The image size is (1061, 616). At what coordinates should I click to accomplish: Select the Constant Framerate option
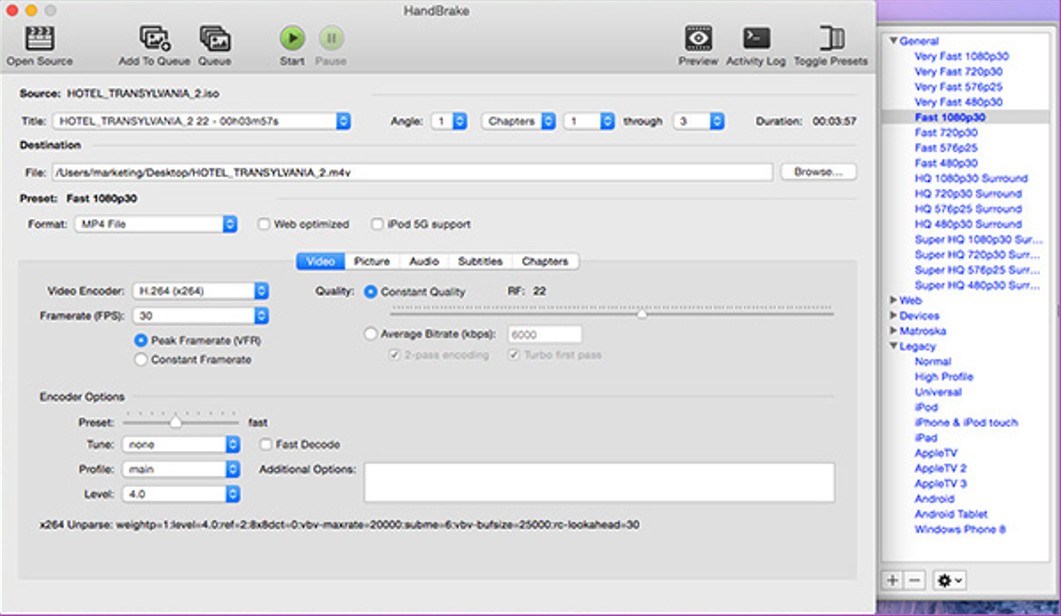[x=141, y=359]
